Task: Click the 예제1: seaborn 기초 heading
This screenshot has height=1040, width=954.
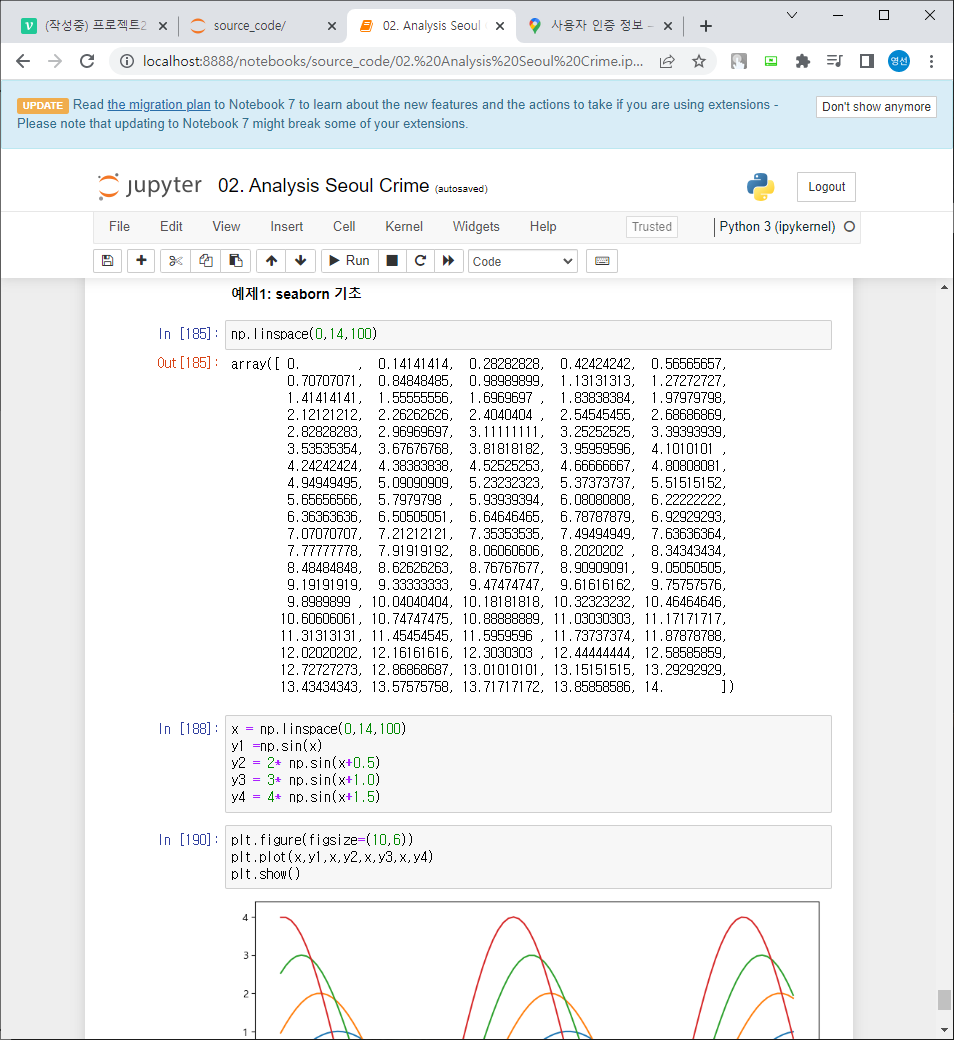Action: 296,294
